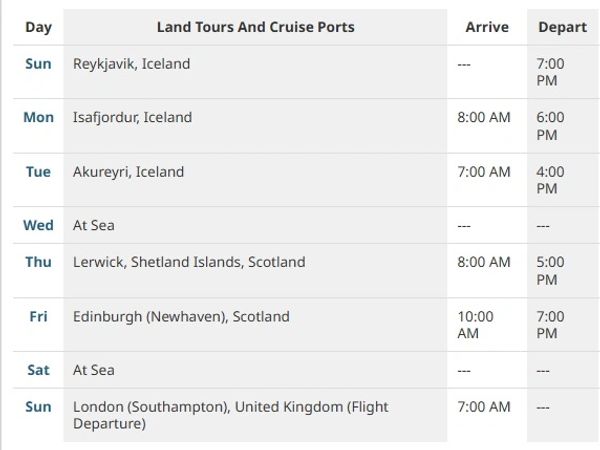Click the 4:00 PM Akureyri departure time

click(x=550, y=180)
